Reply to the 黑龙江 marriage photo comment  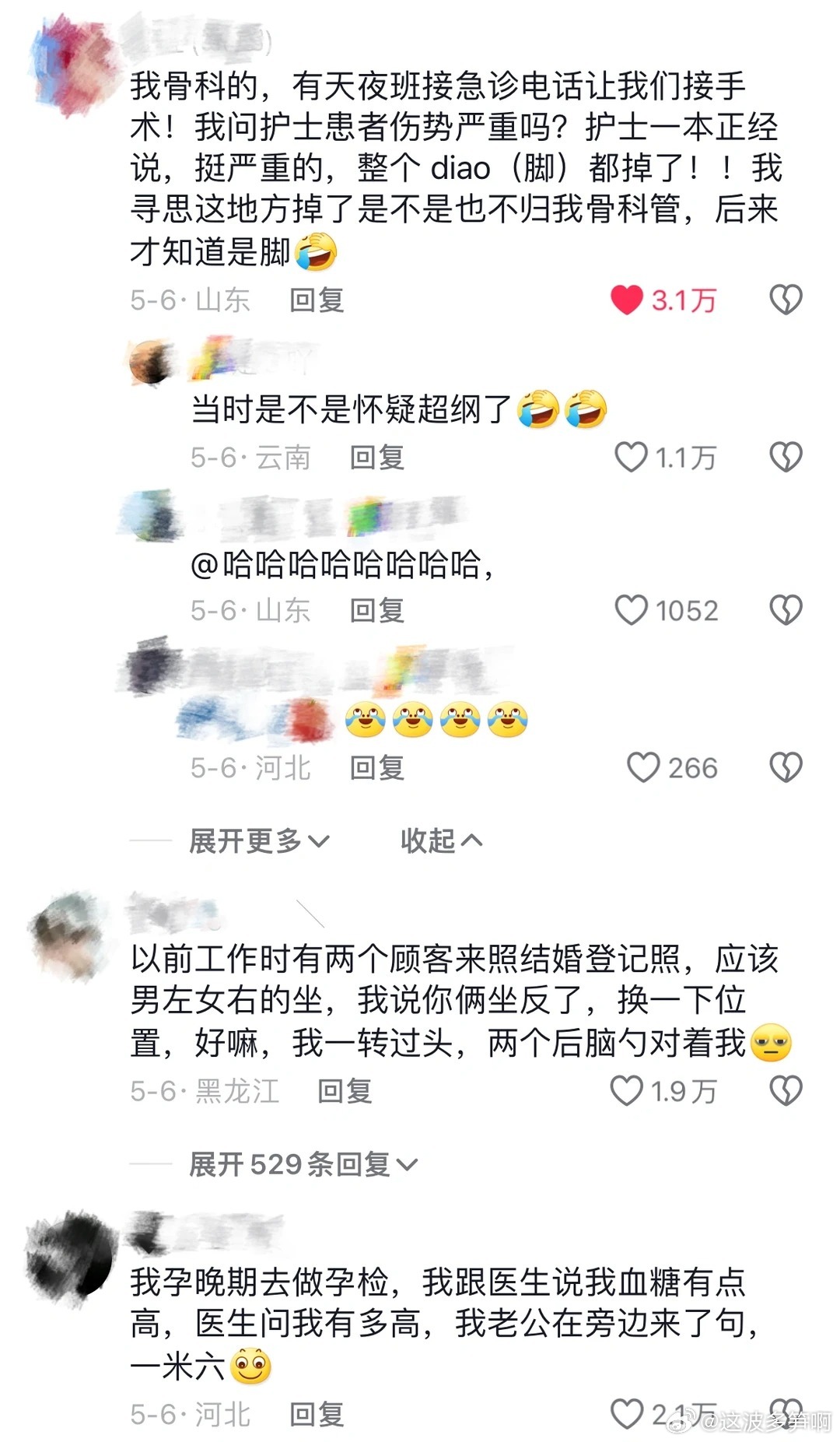(x=345, y=1091)
